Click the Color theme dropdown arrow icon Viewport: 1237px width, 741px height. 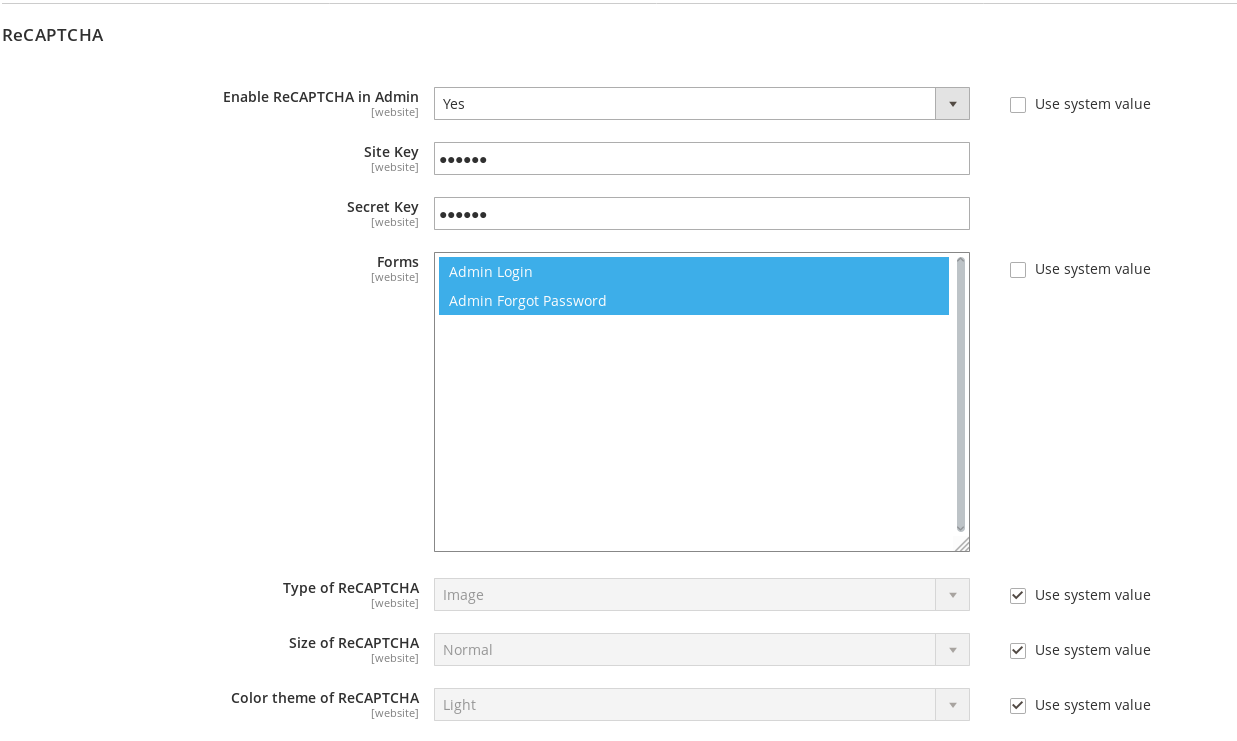coord(952,705)
